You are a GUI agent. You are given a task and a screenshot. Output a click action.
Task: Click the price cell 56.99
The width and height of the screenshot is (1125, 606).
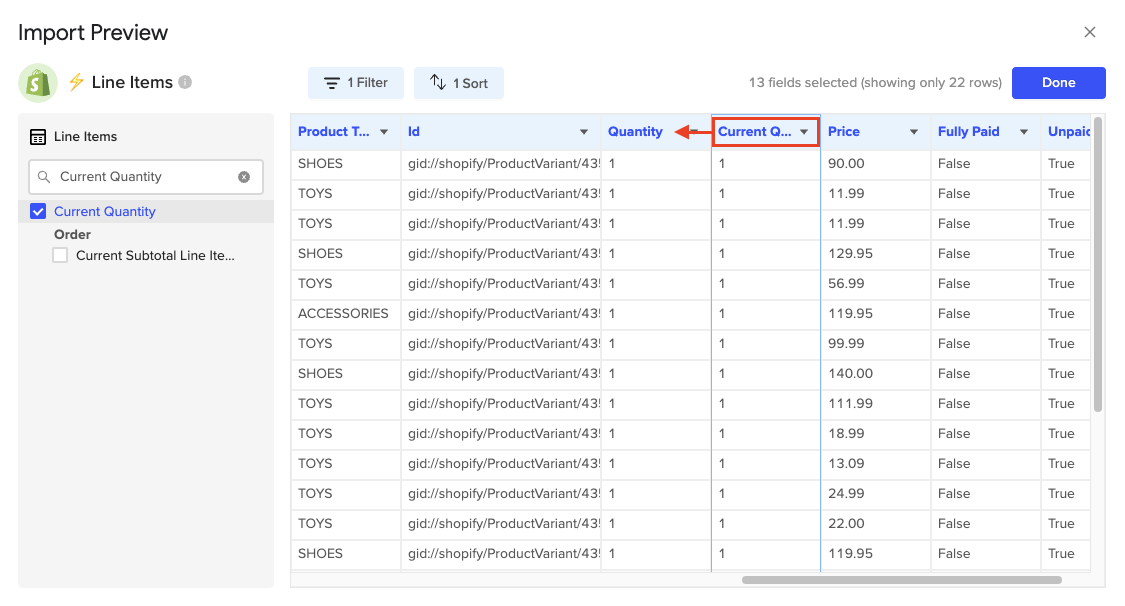875,283
